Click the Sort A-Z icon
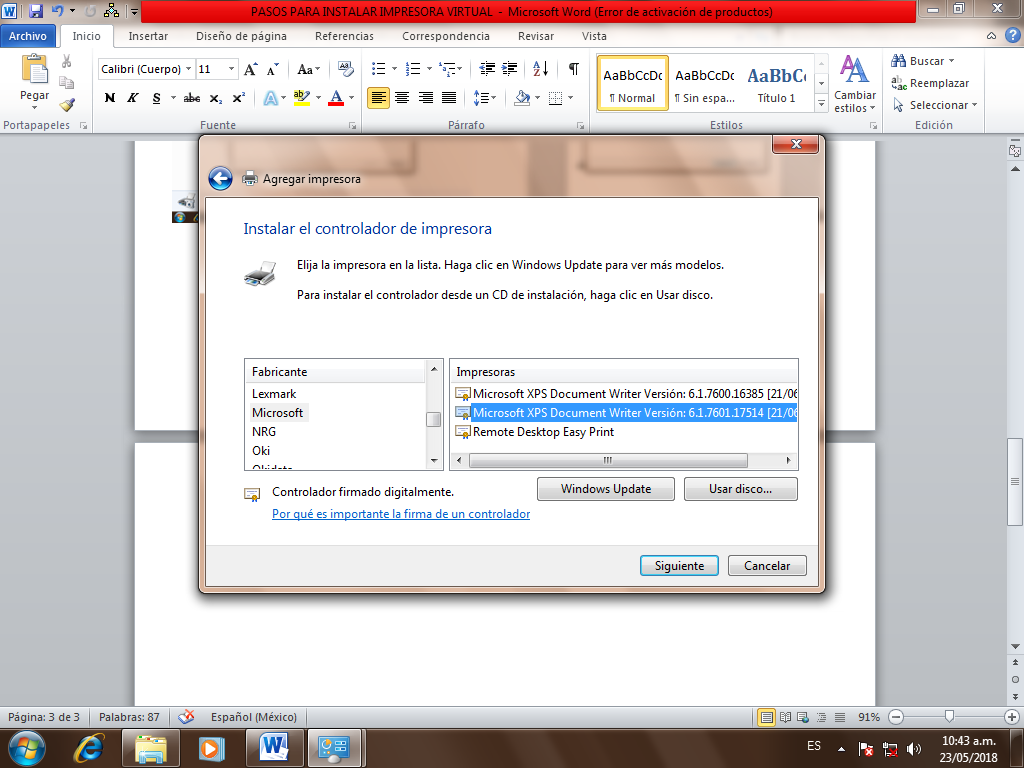Image resolution: width=1024 pixels, height=768 pixels. point(540,69)
